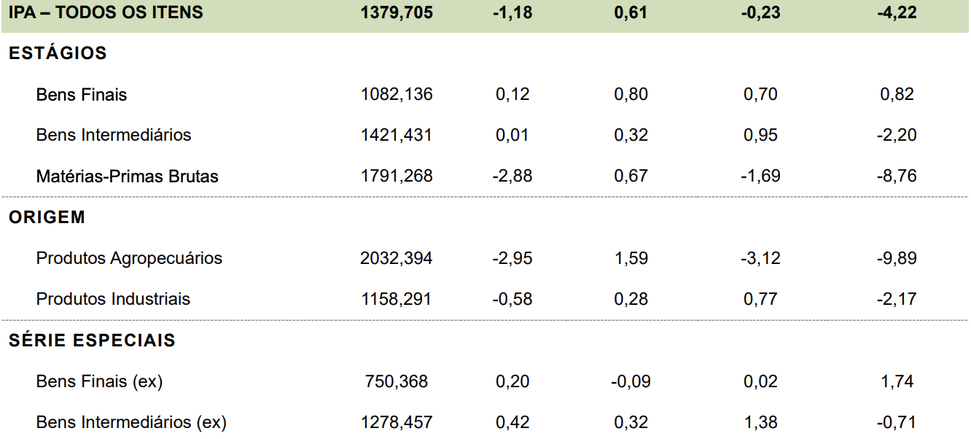The image size is (971, 439).
Task: Click the 1082,136 index value
Action: (x=397, y=95)
